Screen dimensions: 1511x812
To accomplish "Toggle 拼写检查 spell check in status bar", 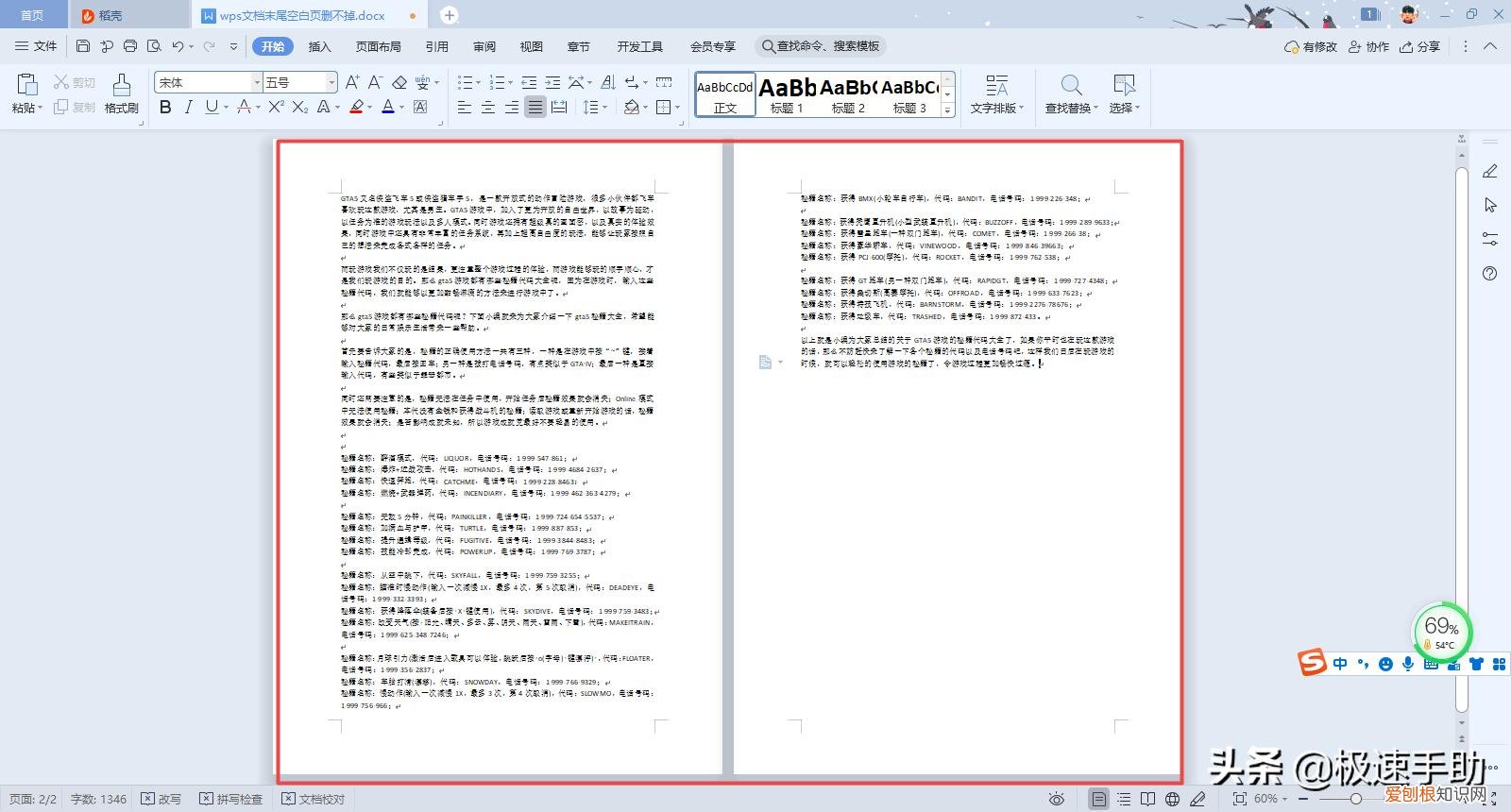I will point(230,799).
